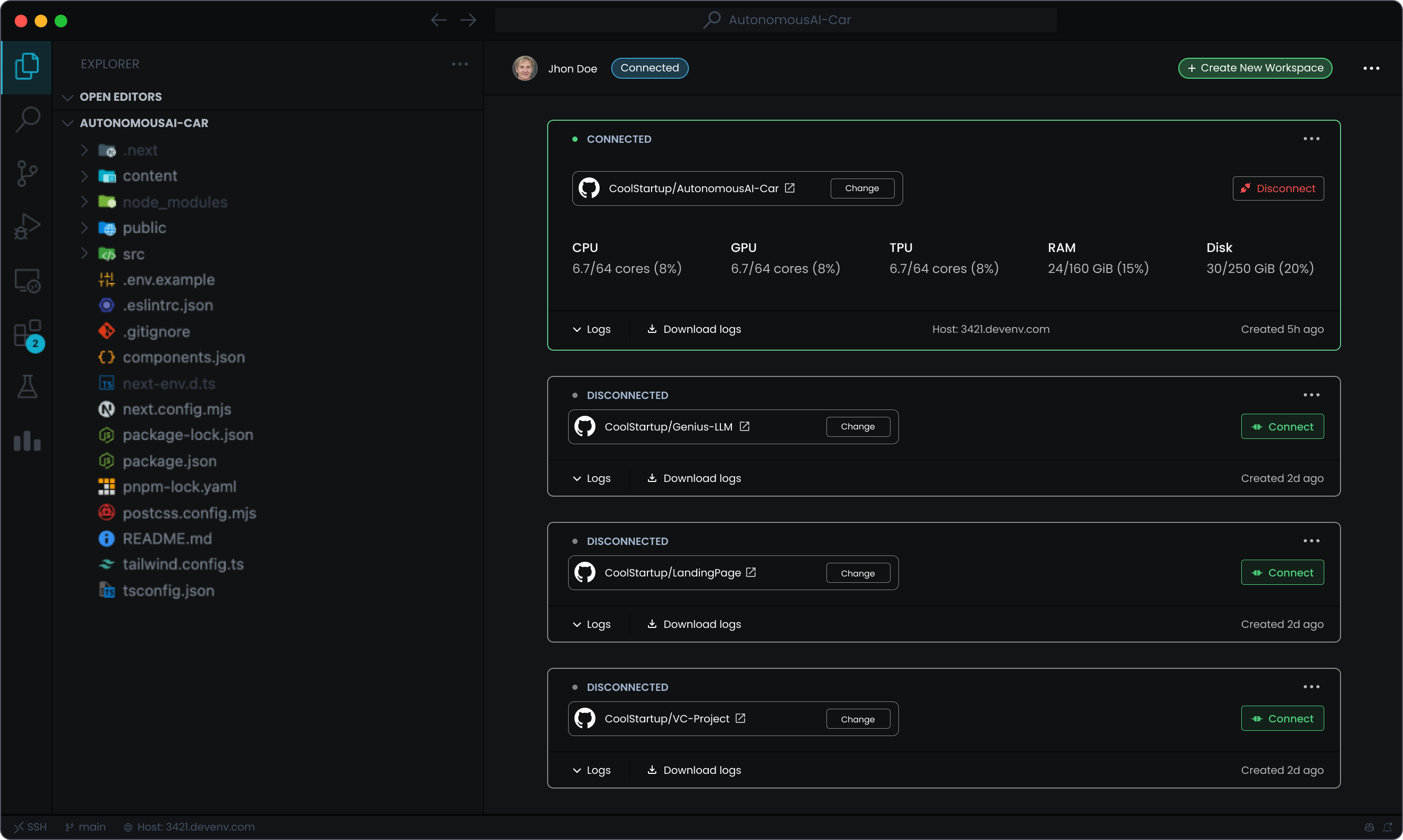Open the next.config.mjs file
Viewport: 1403px width, 840px height.
[x=165, y=408]
